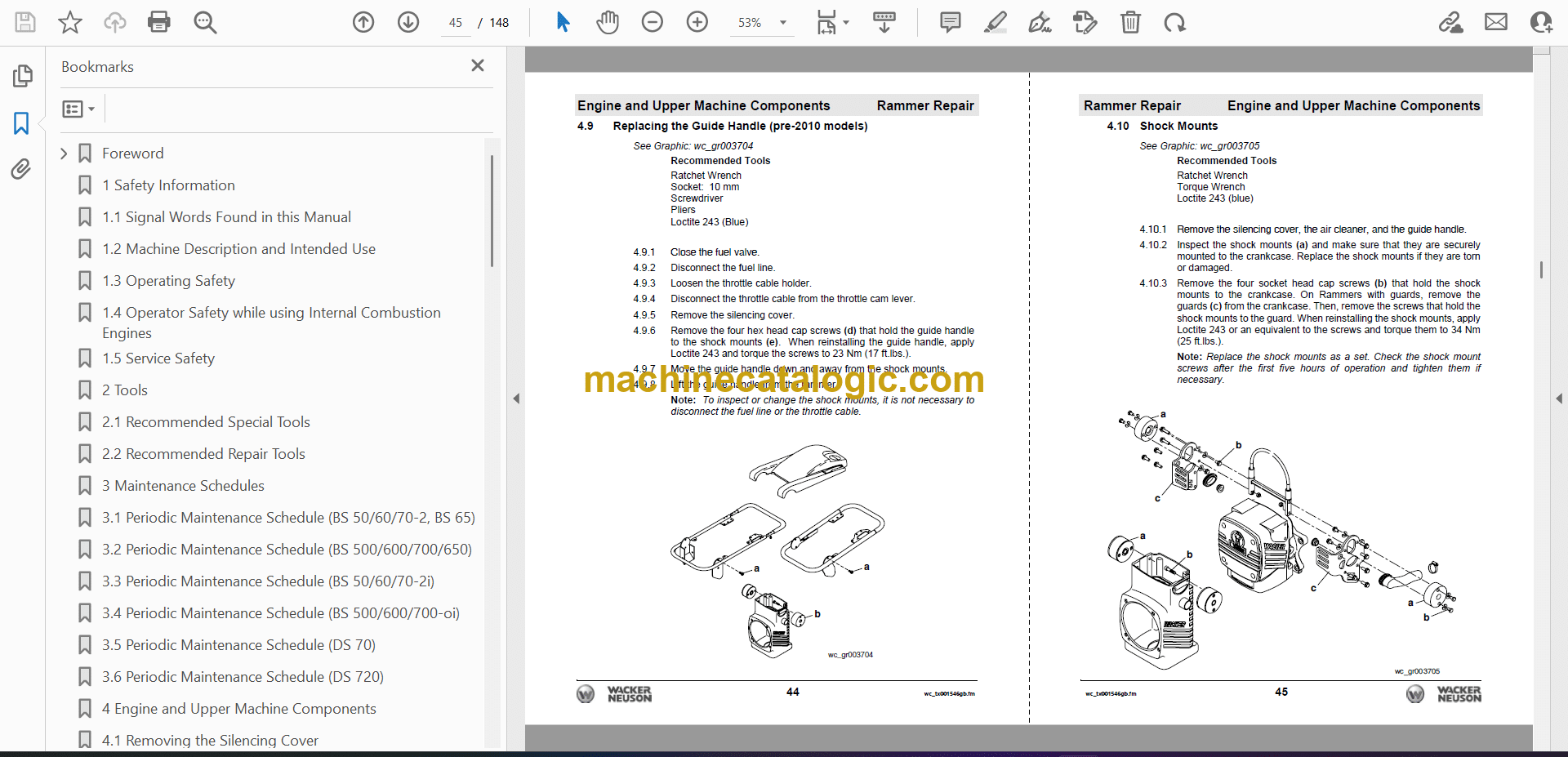1568x757 pixels.
Task: Activate the hand pan tool
Action: [x=608, y=22]
